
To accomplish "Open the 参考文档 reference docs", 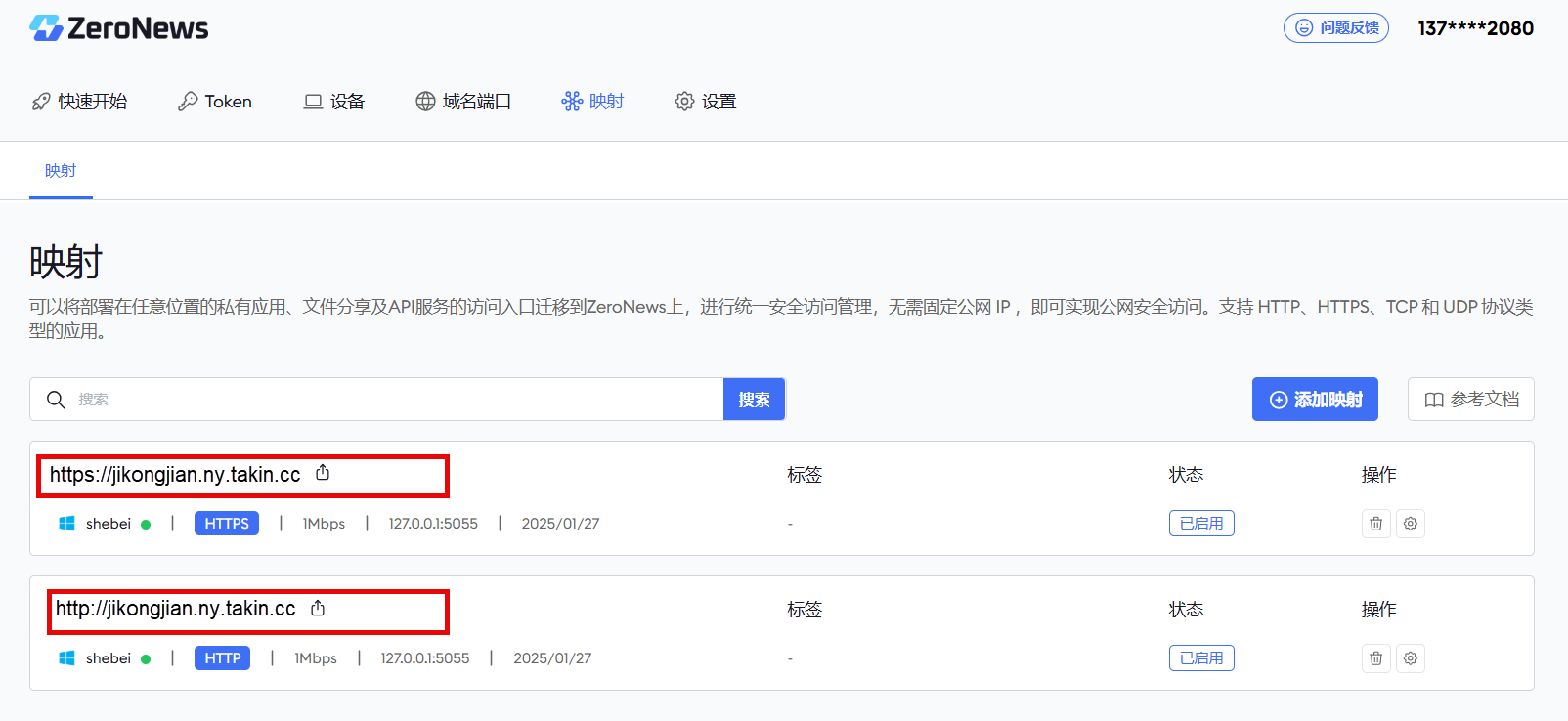I will [1471, 400].
